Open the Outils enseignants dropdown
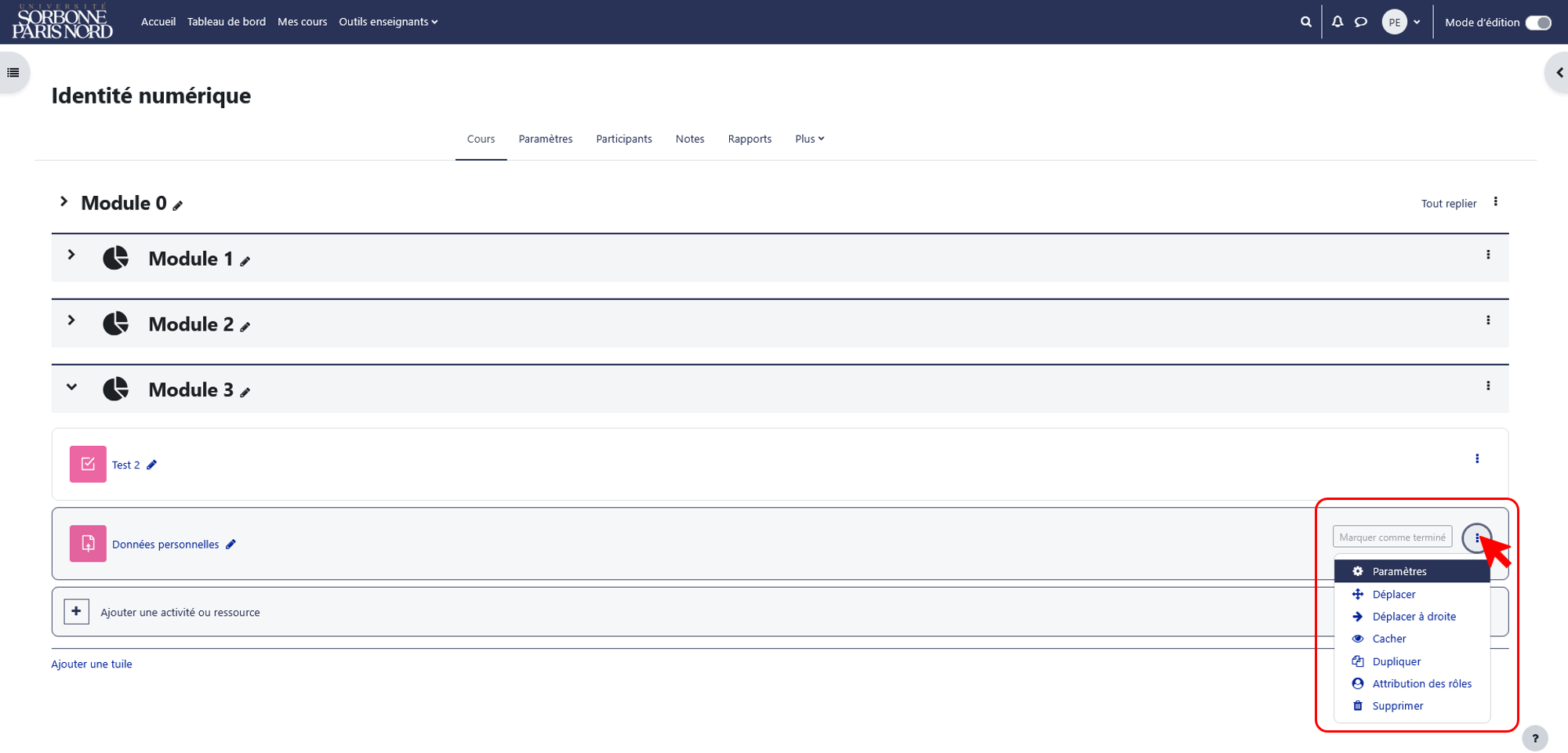Viewport: 1568px width, 753px height. (x=388, y=22)
